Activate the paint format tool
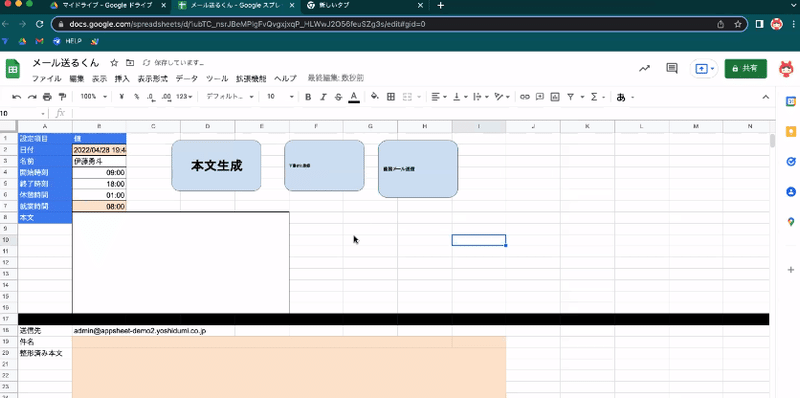Image resolution: width=800 pixels, height=398 pixels. [x=62, y=97]
